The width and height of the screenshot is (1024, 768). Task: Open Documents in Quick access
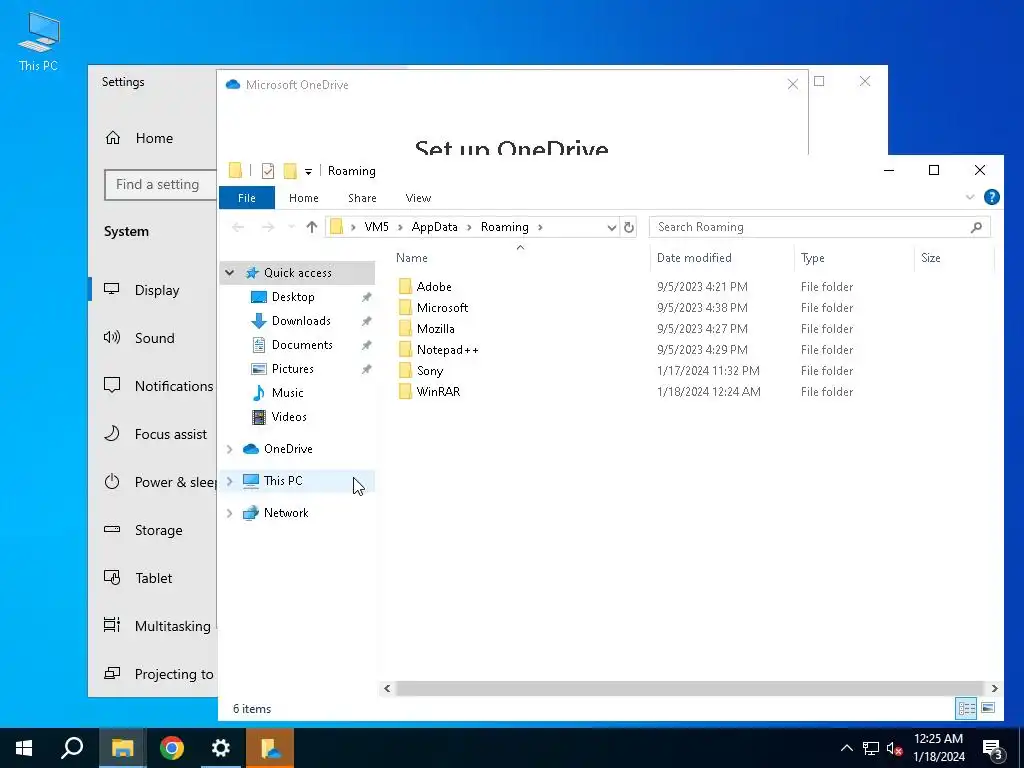tap(302, 345)
